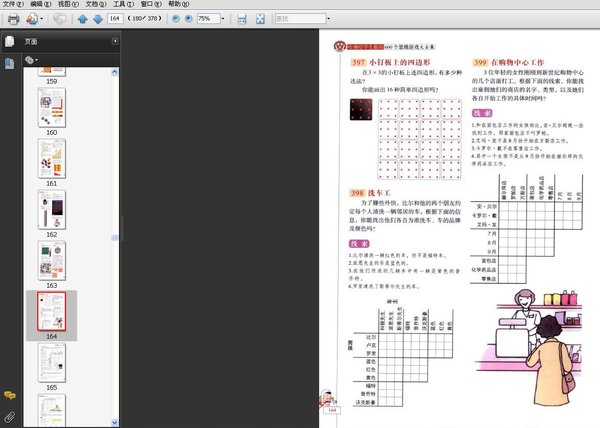This screenshot has height=428, width=600.
Task: Expand the pages panel options gear menu
Action: point(32,60)
